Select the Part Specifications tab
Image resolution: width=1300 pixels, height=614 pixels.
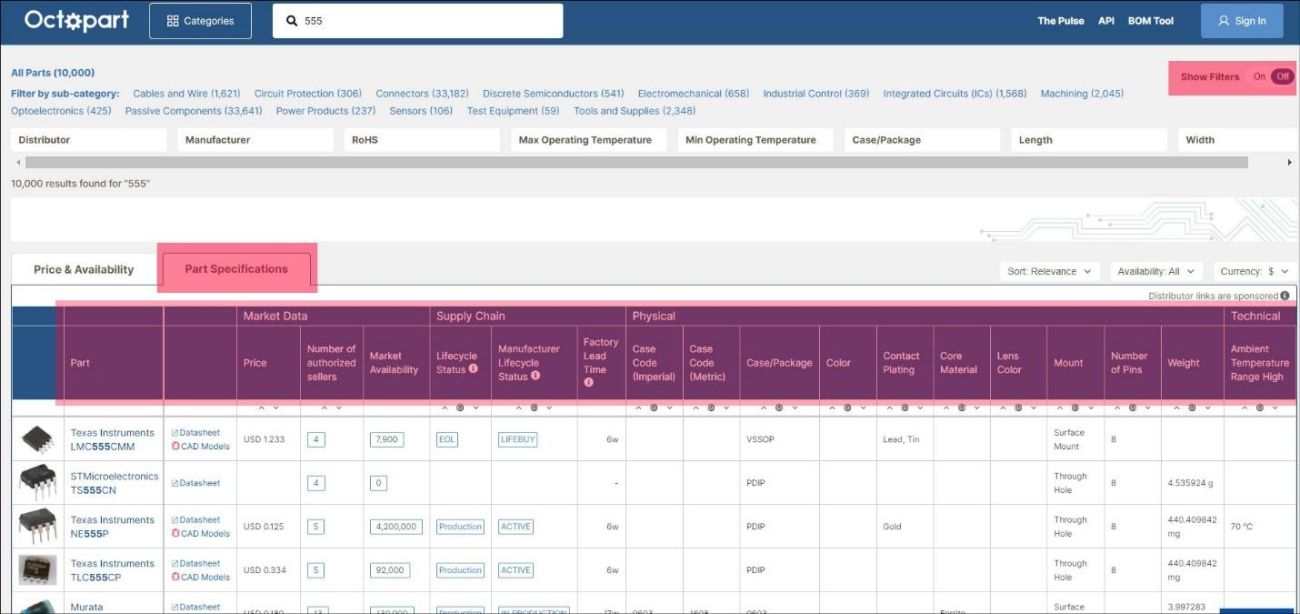point(236,269)
